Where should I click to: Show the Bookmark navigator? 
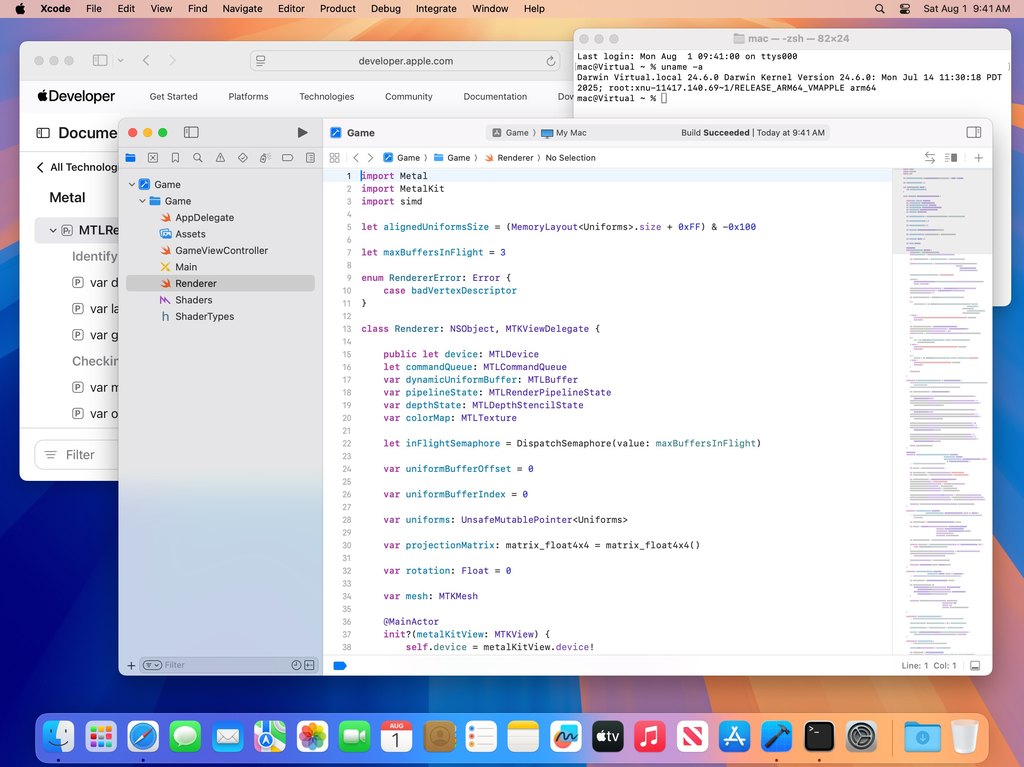pyautogui.click(x=175, y=157)
